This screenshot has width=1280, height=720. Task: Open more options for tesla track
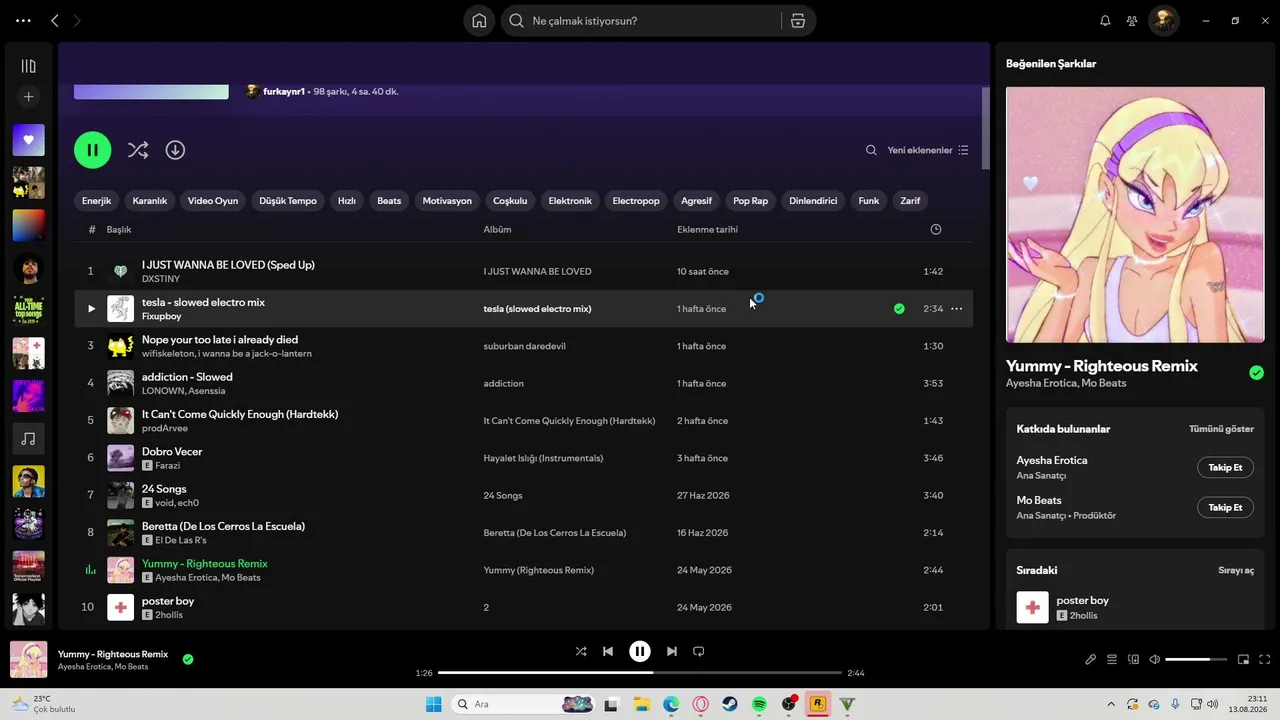[957, 309]
